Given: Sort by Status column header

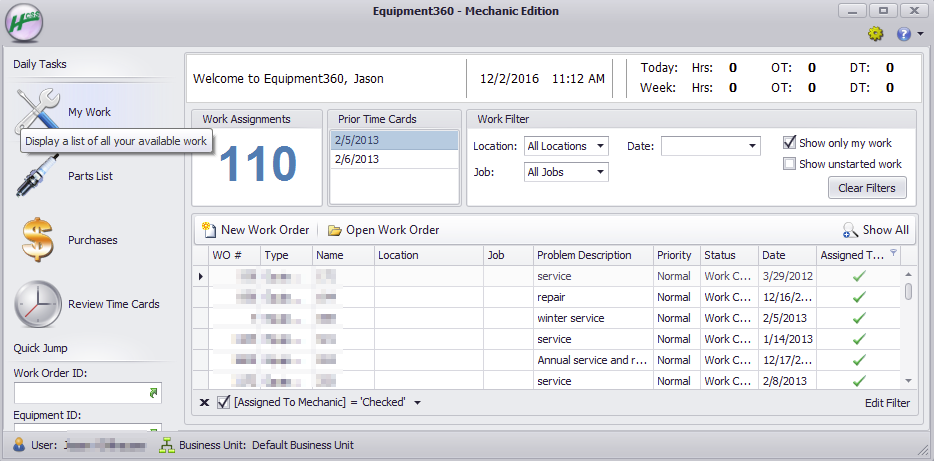Looking at the screenshot, I should tap(730, 255).
